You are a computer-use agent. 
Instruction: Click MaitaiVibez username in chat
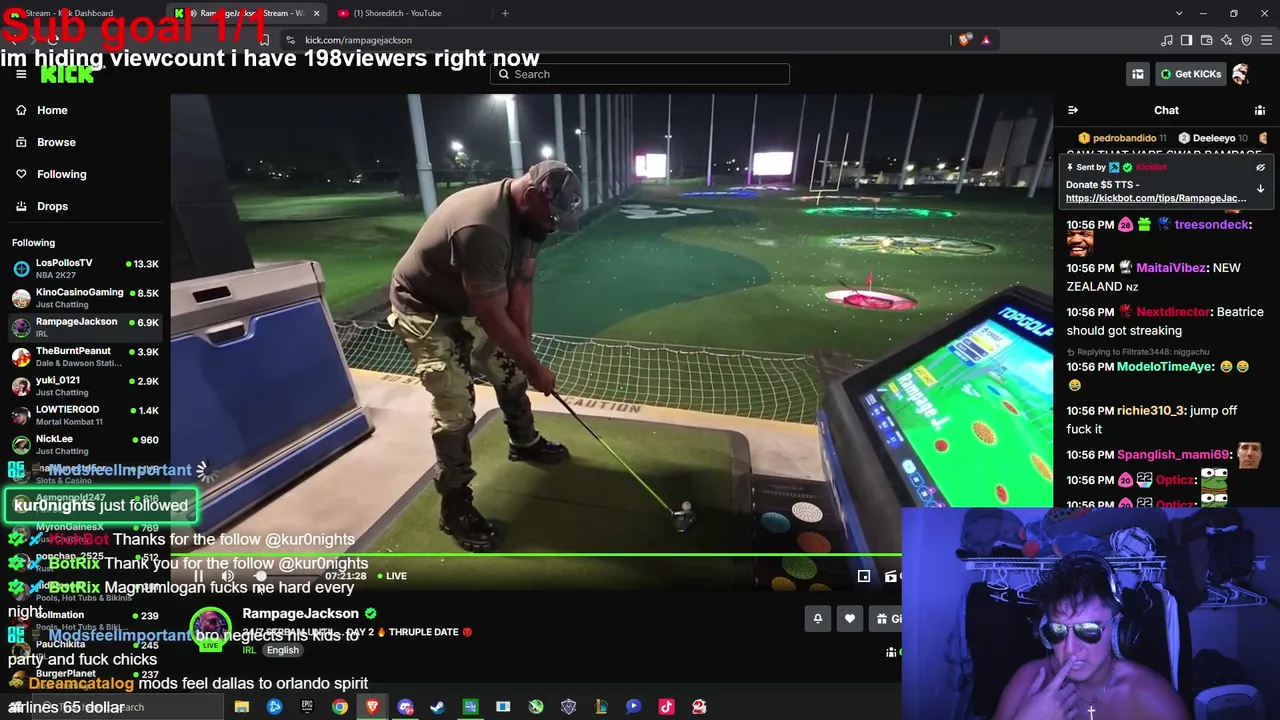pyautogui.click(x=1172, y=268)
